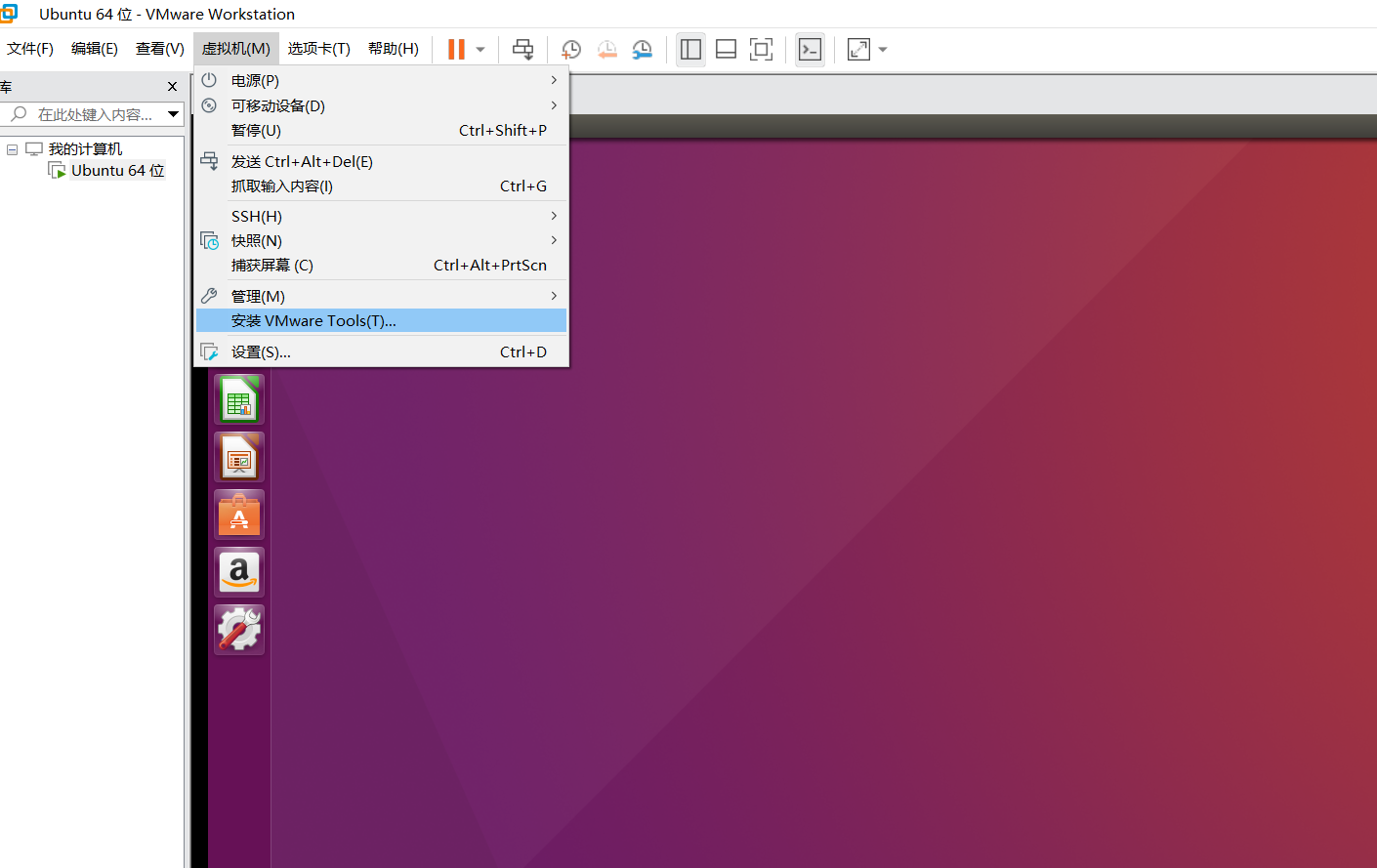Open the search dropdown in the library panel
1377x868 pixels.
(x=174, y=114)
